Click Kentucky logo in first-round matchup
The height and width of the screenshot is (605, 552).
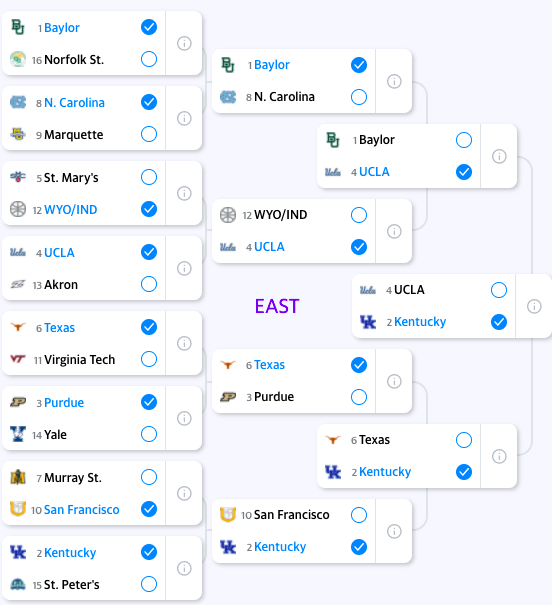pyautogui.click(x=18, y=553)
